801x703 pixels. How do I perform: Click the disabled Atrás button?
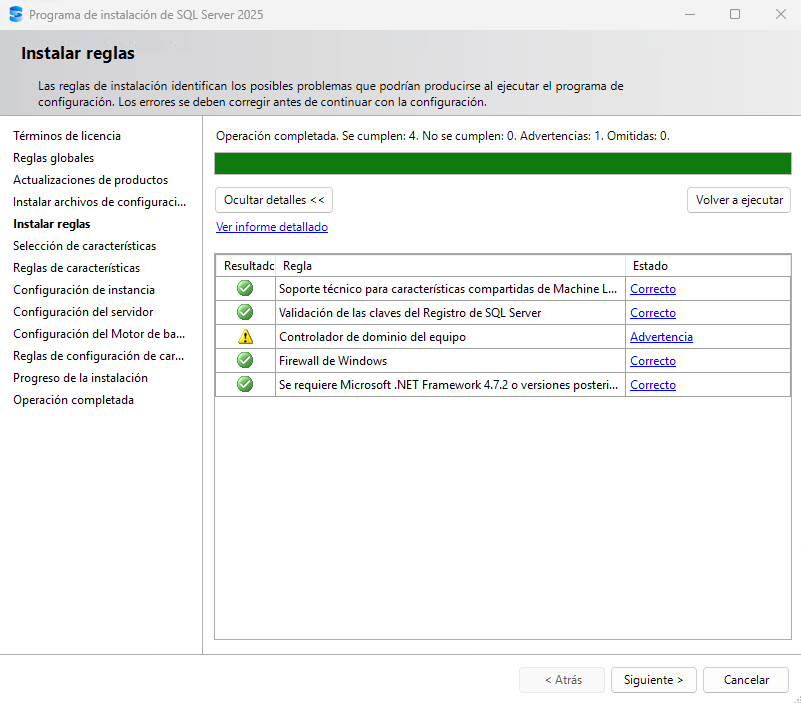click(562, 680)
